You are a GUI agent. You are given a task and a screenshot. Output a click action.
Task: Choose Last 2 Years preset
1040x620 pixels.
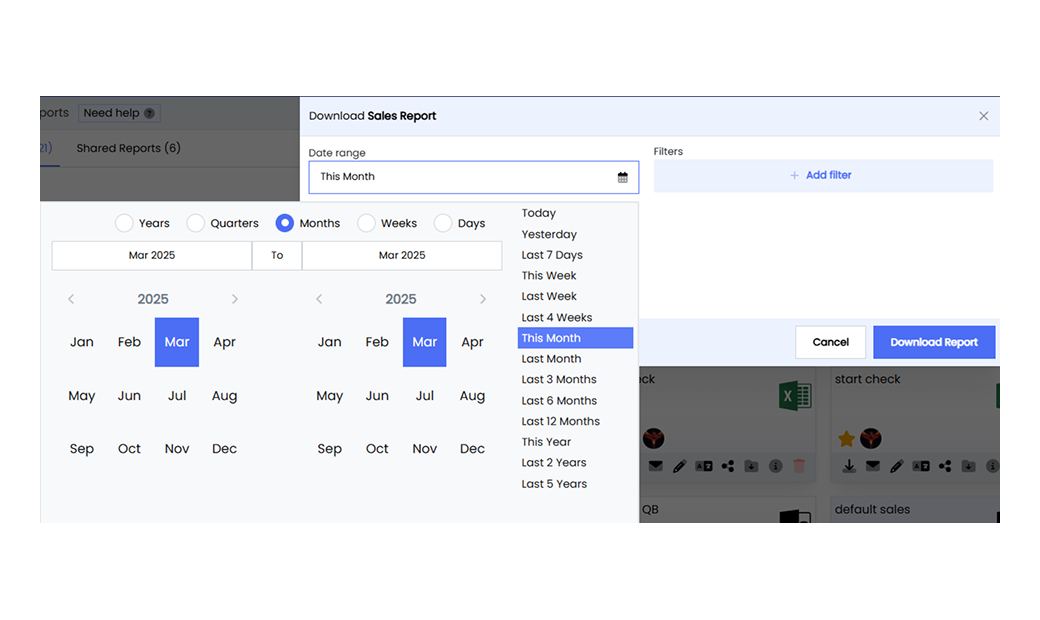click(553, 463)
